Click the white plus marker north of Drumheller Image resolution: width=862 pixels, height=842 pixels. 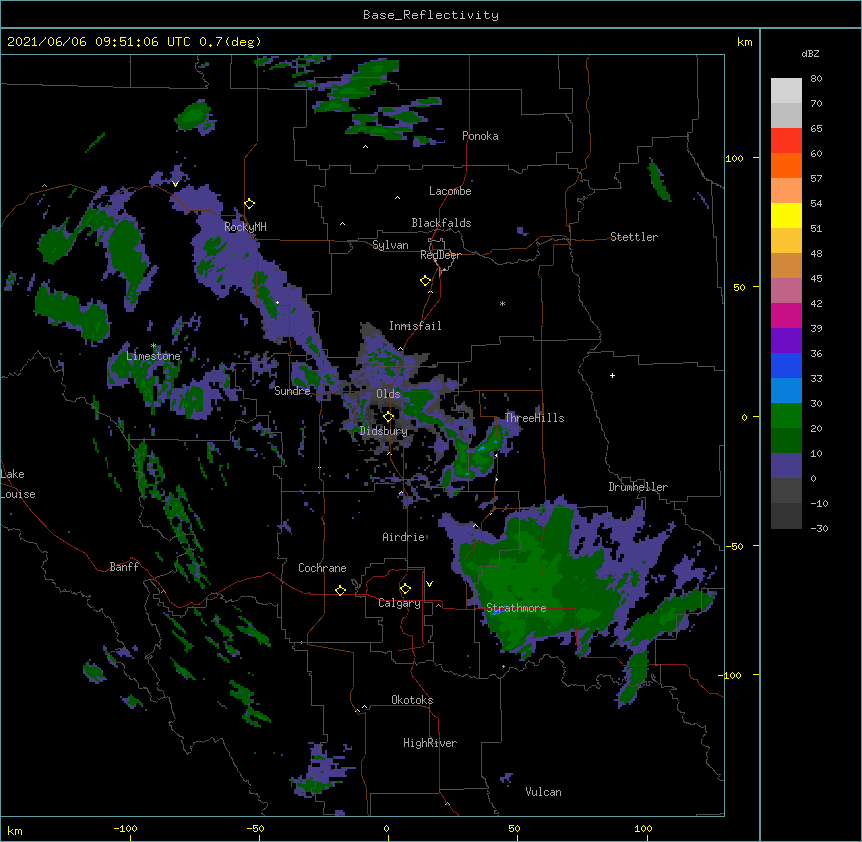(612, 375)
